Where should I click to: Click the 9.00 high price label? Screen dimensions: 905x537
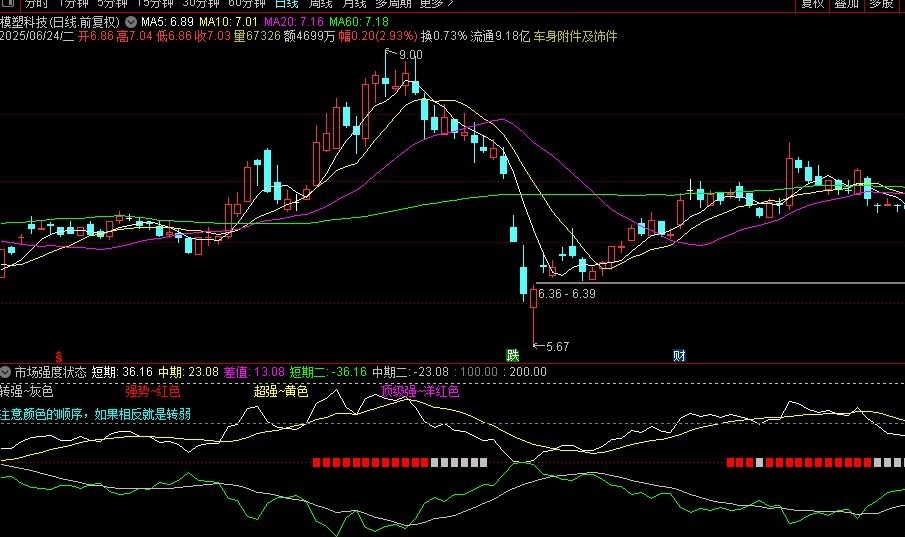coord(410,55)
